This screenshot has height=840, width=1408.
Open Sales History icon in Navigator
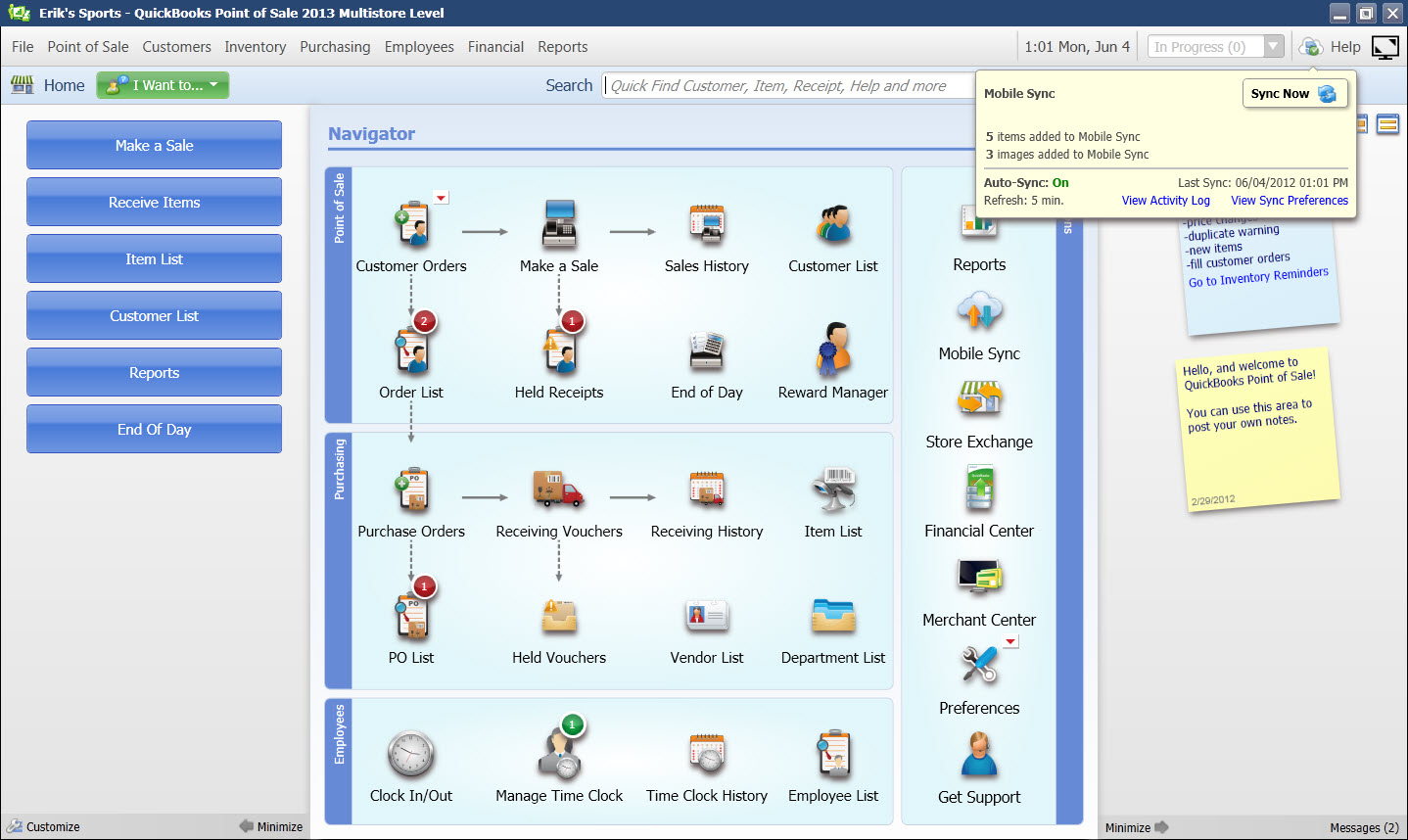707,224
